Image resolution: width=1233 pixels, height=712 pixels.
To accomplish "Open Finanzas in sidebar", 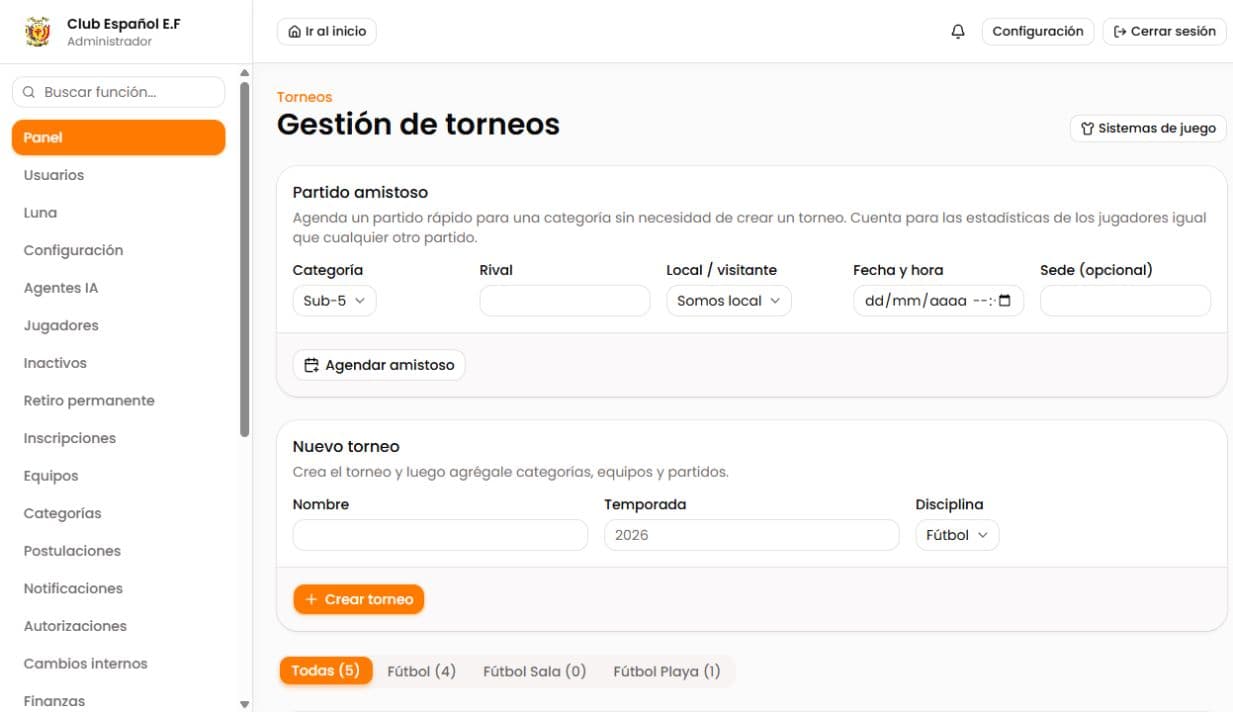I will pyautogui.click(x=118, y=701).
